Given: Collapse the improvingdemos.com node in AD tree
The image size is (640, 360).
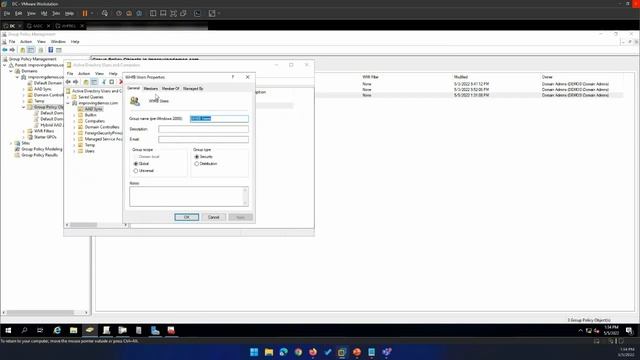Looking at the screenshot, I should tap(68, 103).
